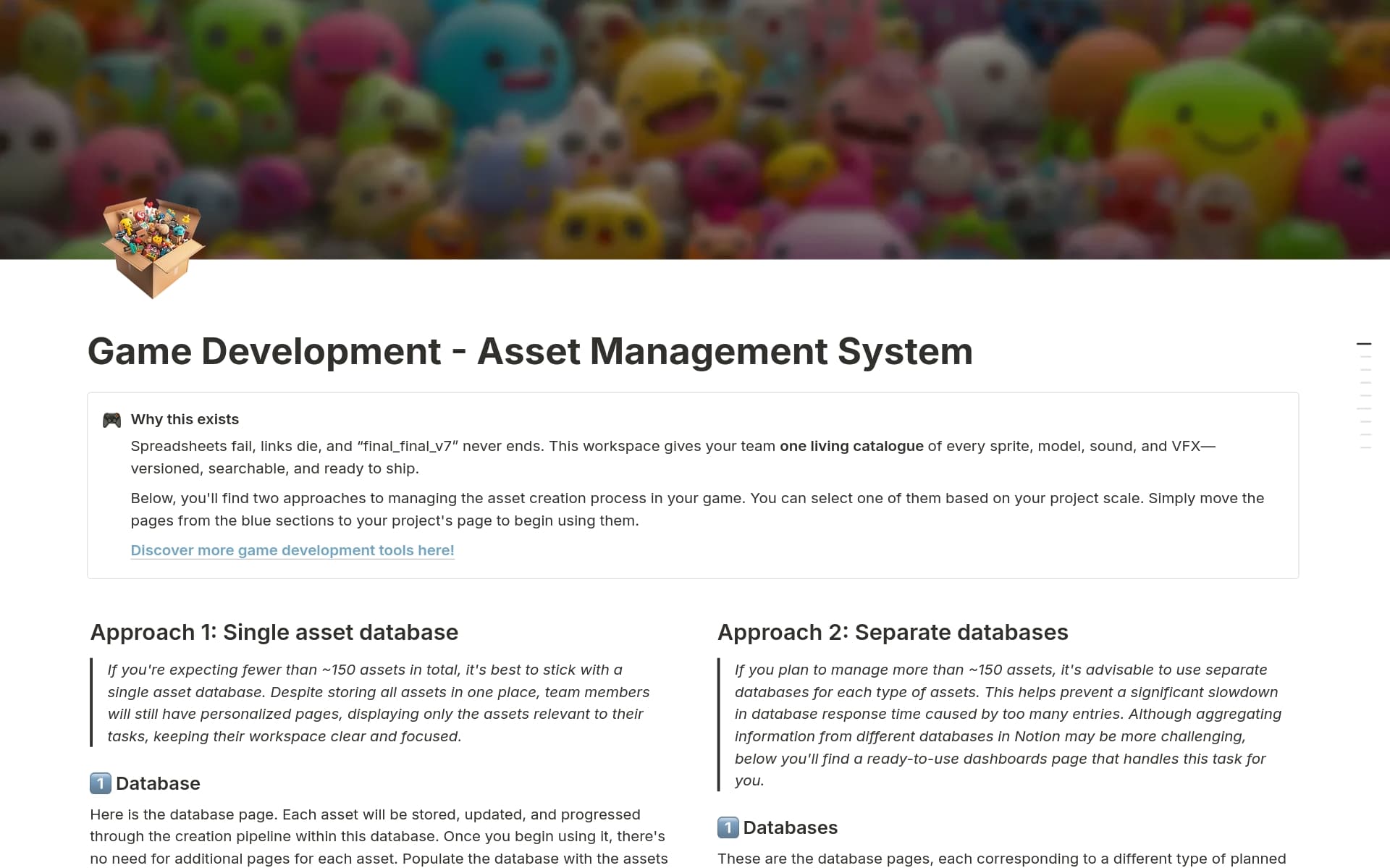Click the number 1 emoji beside Database
The image size is (1390, 868).
(x=100, y=783)
